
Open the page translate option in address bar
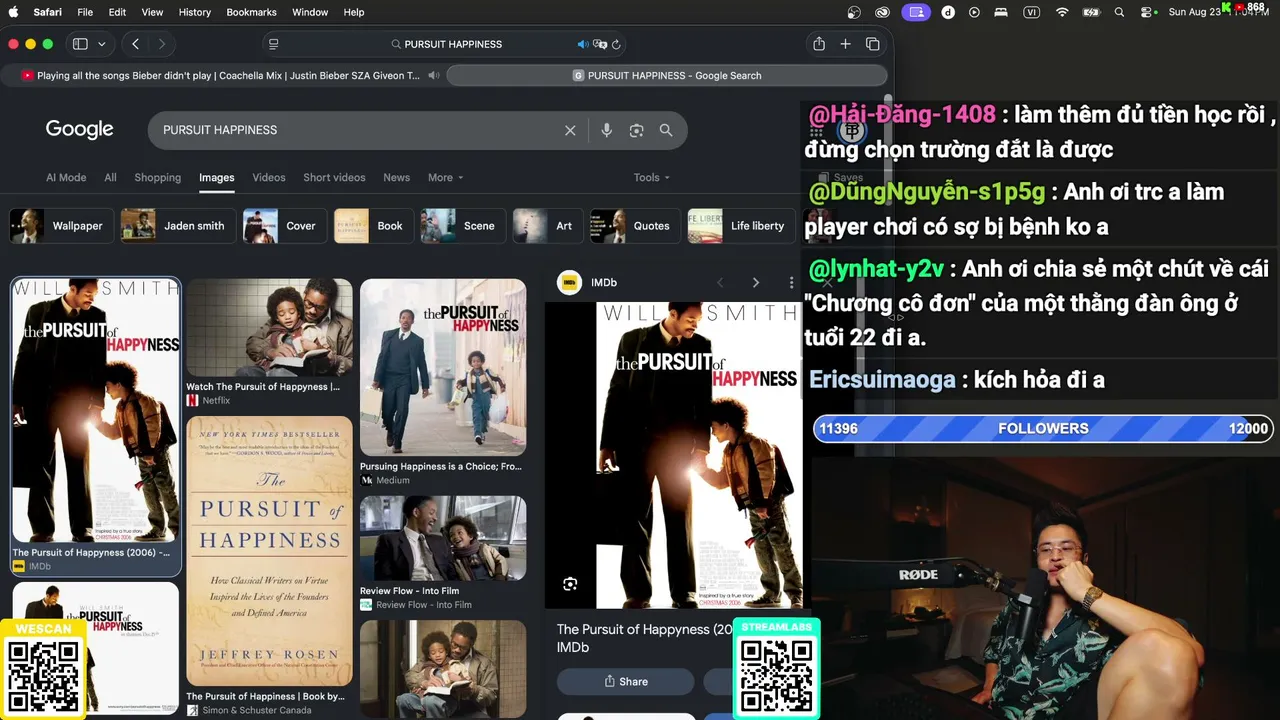click(600, 44)
